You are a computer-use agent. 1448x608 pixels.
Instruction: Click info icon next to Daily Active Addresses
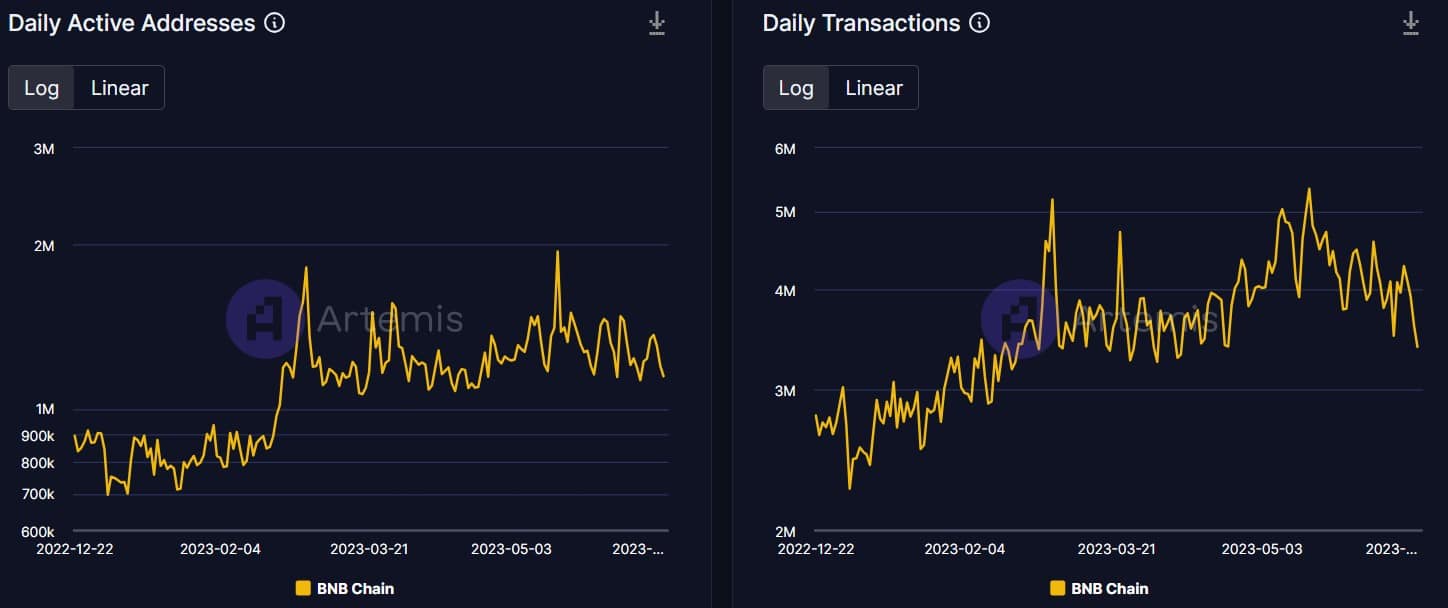274,23
